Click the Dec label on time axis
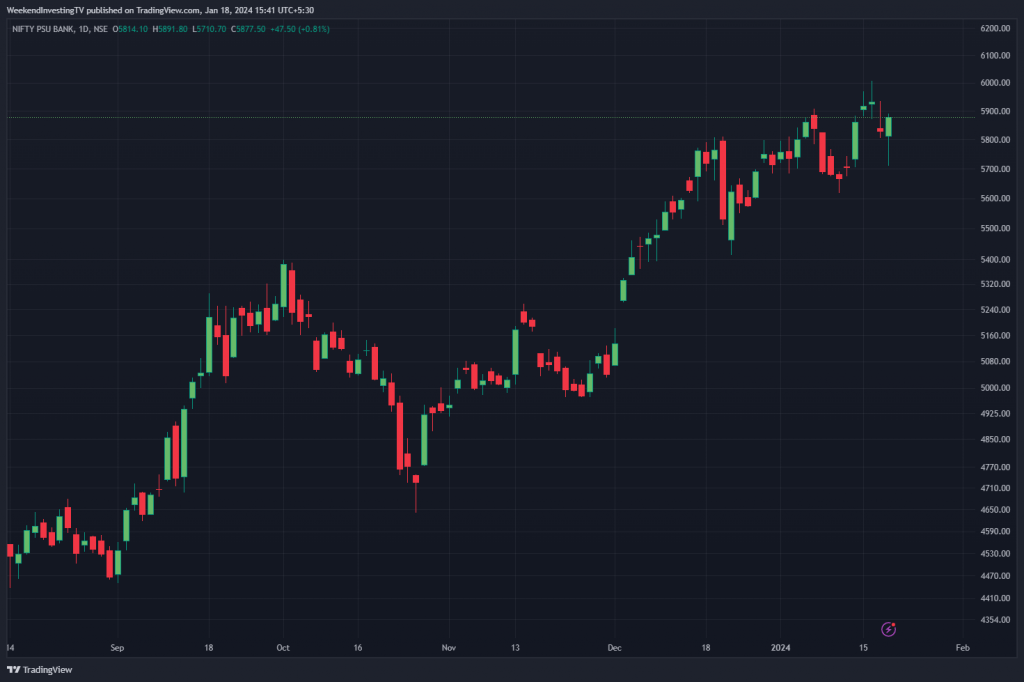Image resolution: width=1024 pixels, height=682 pixels. [615, 648]
